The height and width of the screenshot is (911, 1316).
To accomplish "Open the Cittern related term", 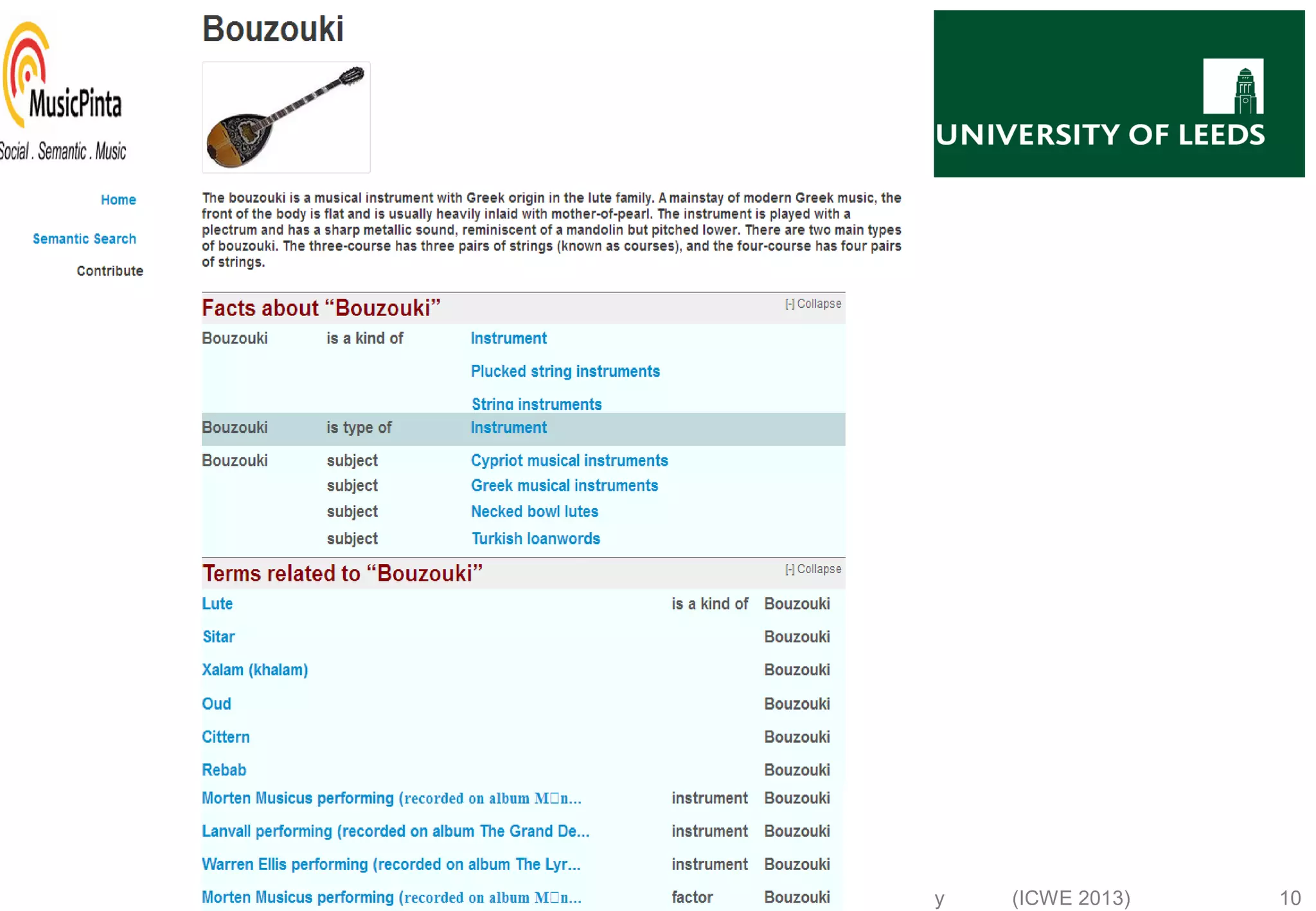I will [x=226, y=738].
